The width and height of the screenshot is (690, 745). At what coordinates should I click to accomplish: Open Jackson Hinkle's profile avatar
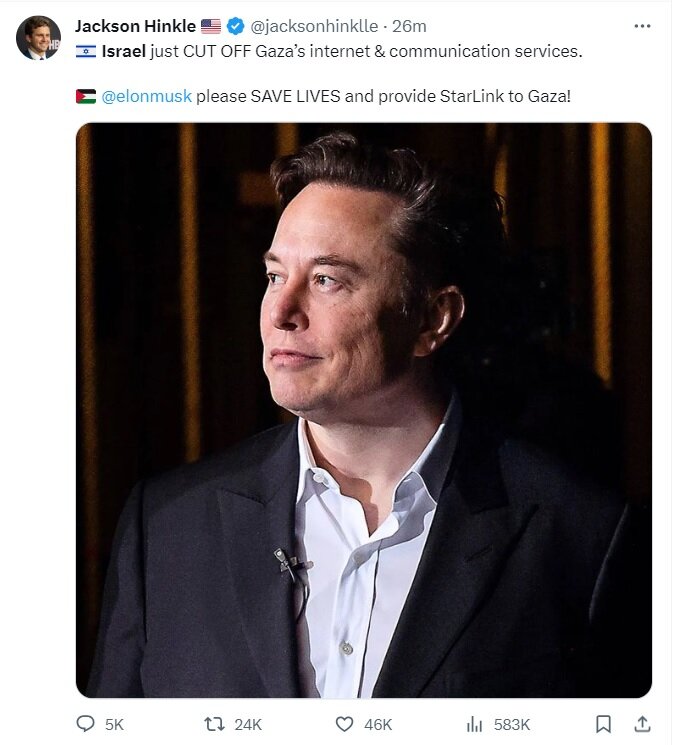(x=38, y=38)
